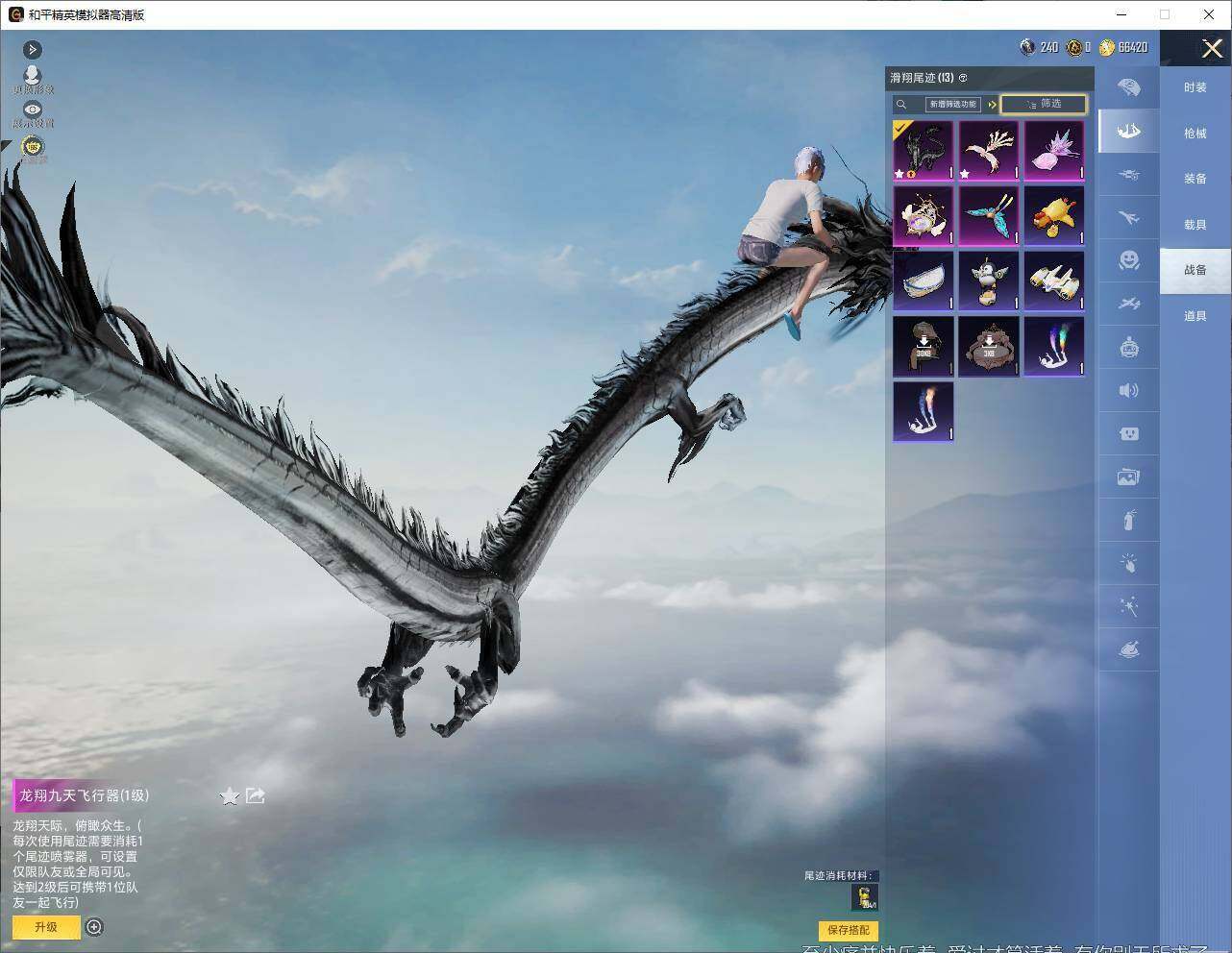Click the help icon beside 滑翔尾迹 title
Screen dimensions: 1232x953
tap(963, 78)
